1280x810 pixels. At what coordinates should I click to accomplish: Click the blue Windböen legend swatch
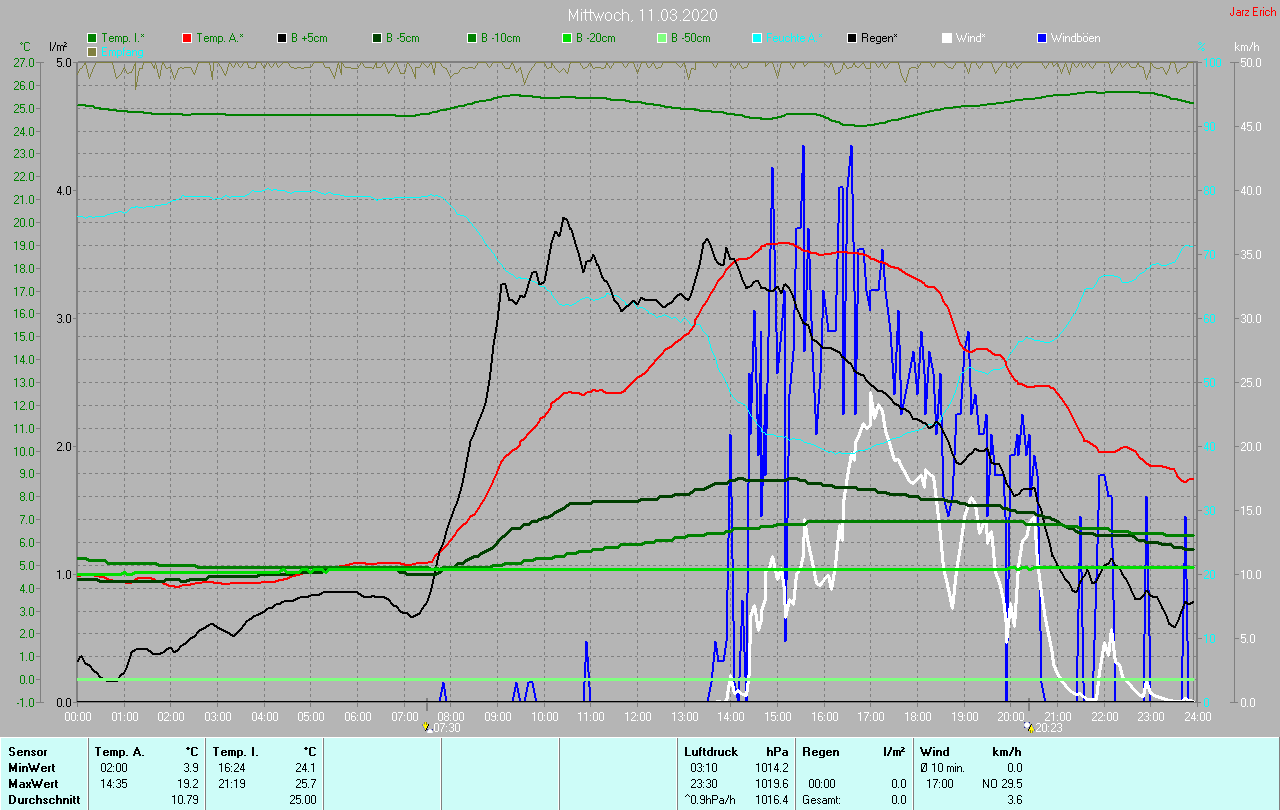point(1042,38)
